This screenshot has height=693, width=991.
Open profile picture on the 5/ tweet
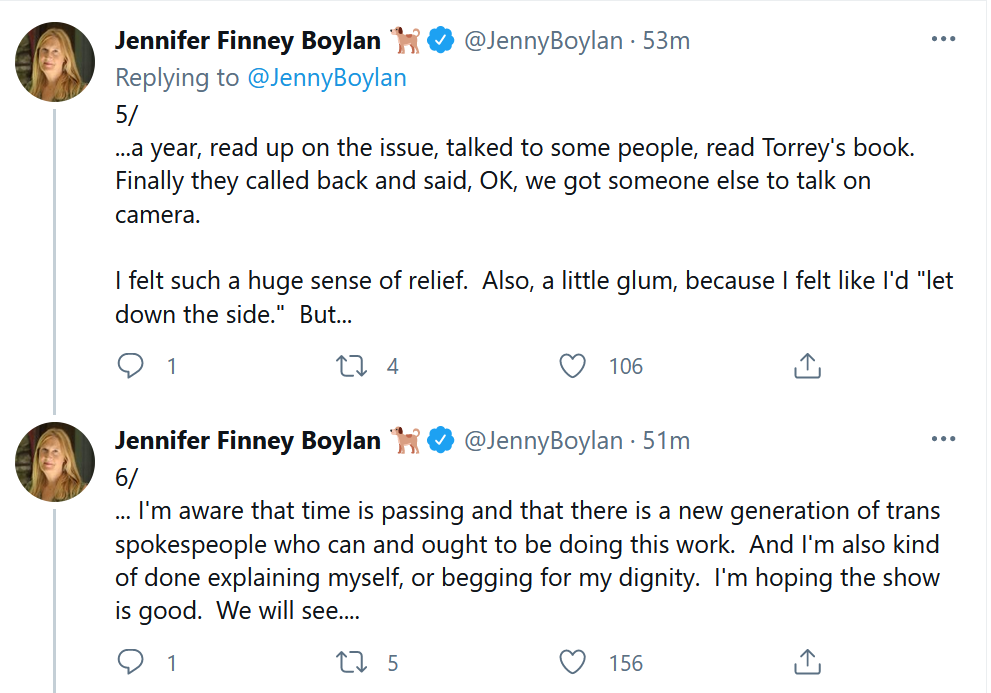pos(55,61)
